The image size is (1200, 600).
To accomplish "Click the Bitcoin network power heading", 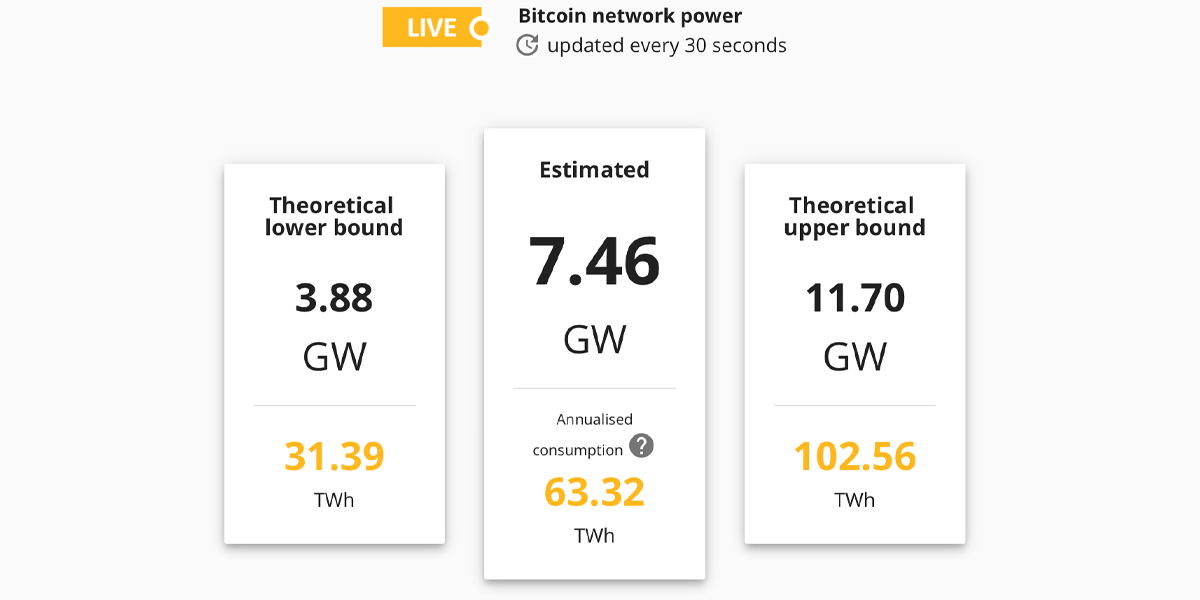I will point(630,16).
